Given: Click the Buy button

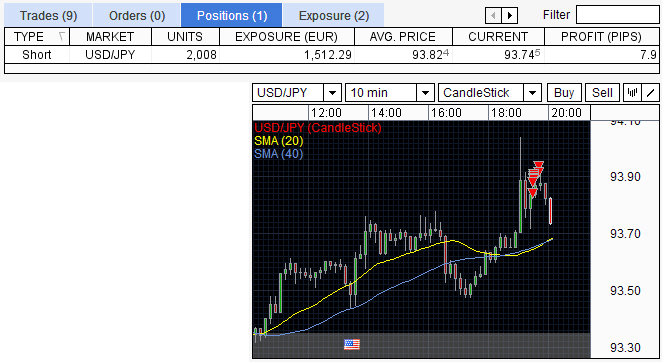Looking at the screenshot, I should click(564, 93).
